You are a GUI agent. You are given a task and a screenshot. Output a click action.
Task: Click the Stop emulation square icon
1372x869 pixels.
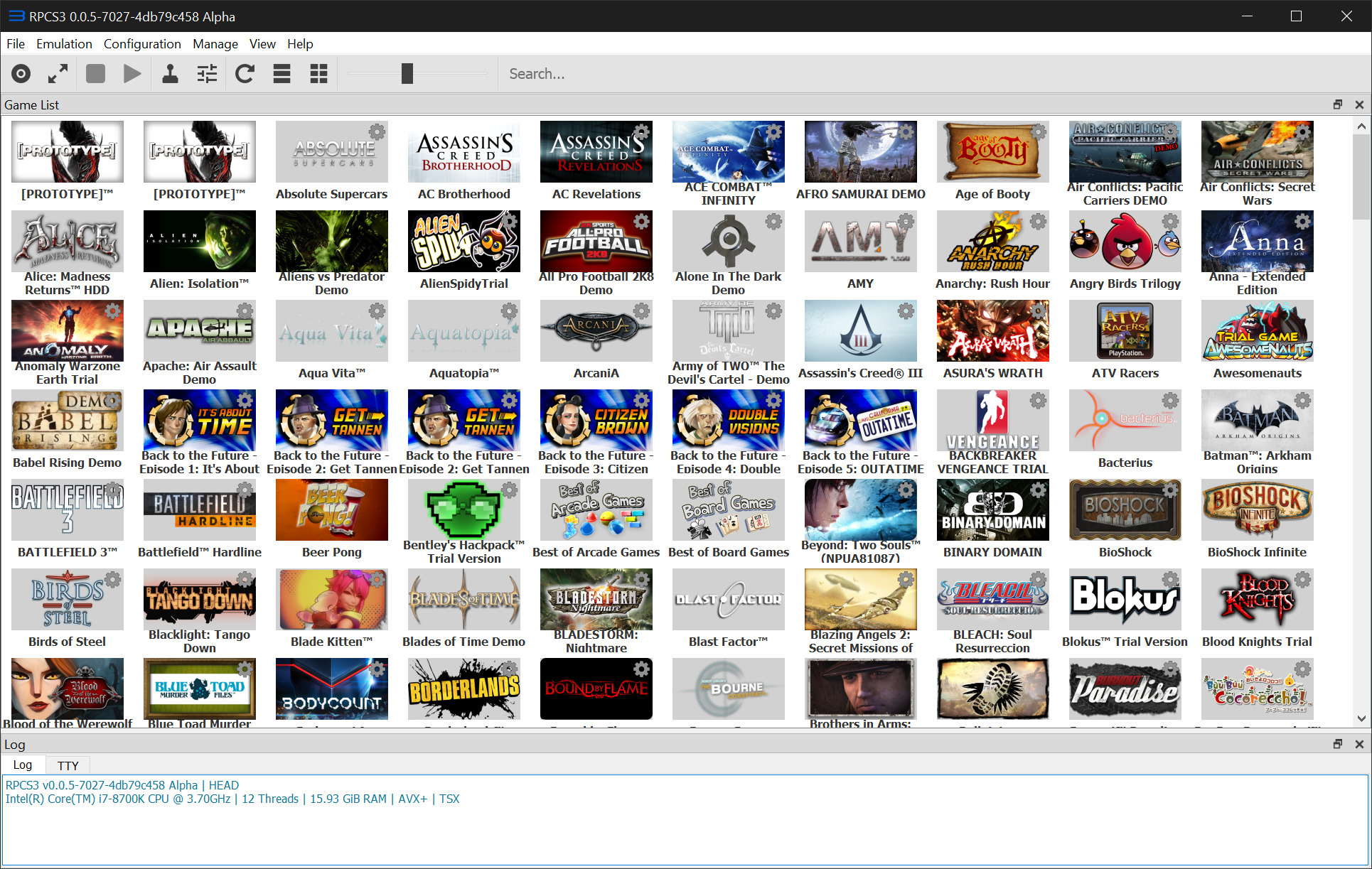95,74
